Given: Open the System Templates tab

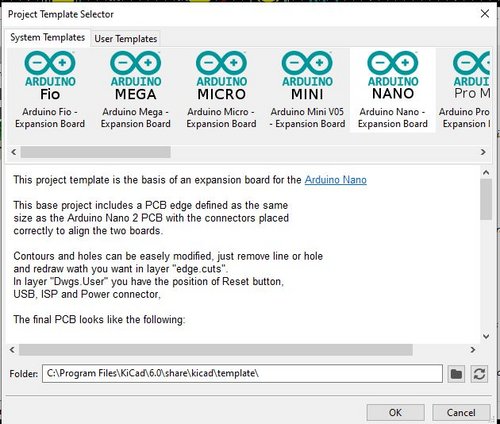Looking at the screenshot, I should (47, 37).
